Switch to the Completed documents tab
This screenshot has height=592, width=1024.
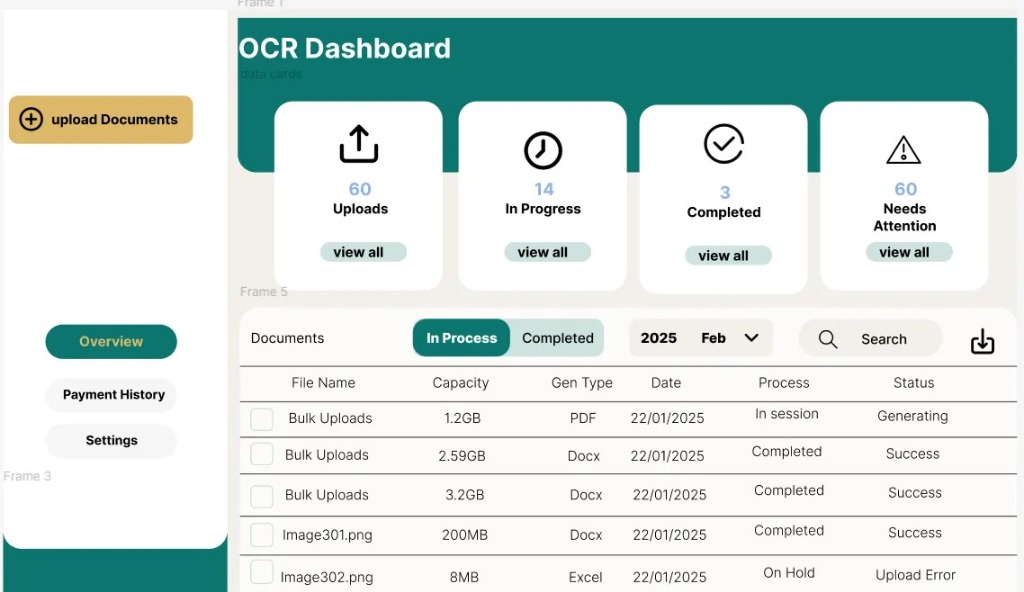coord(557,338)
